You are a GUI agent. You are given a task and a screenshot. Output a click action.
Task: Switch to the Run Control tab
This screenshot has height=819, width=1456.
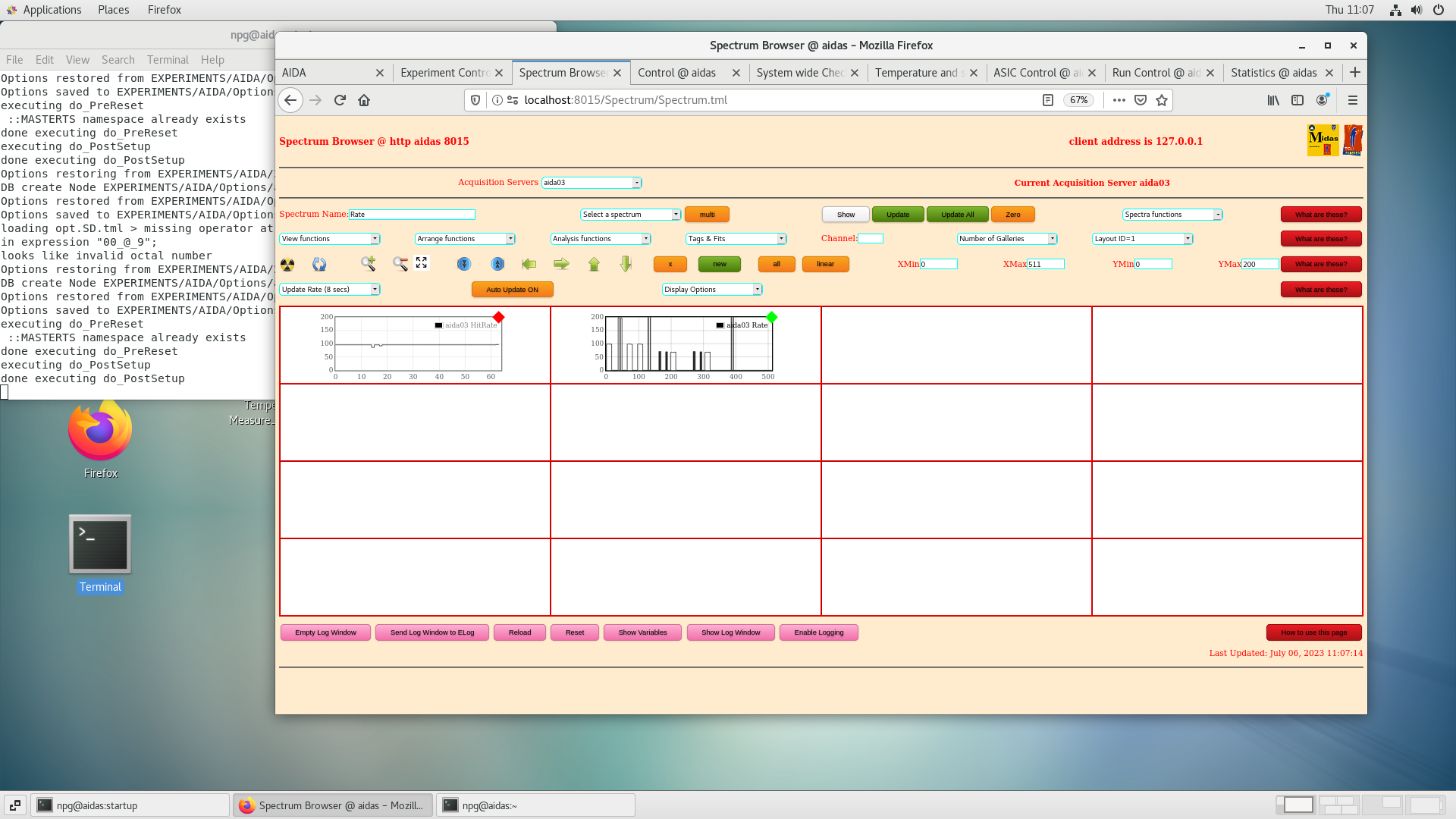click(1156, 73)
